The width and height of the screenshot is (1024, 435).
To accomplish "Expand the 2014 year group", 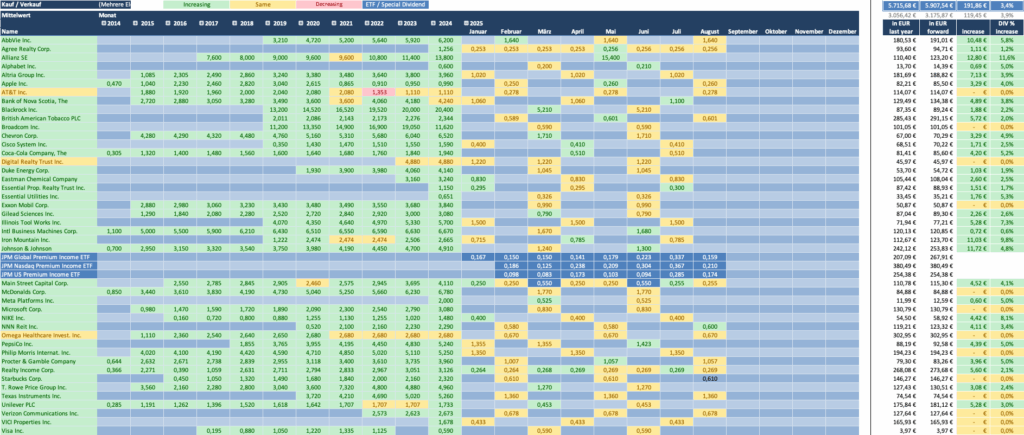I will pos(103,23).
